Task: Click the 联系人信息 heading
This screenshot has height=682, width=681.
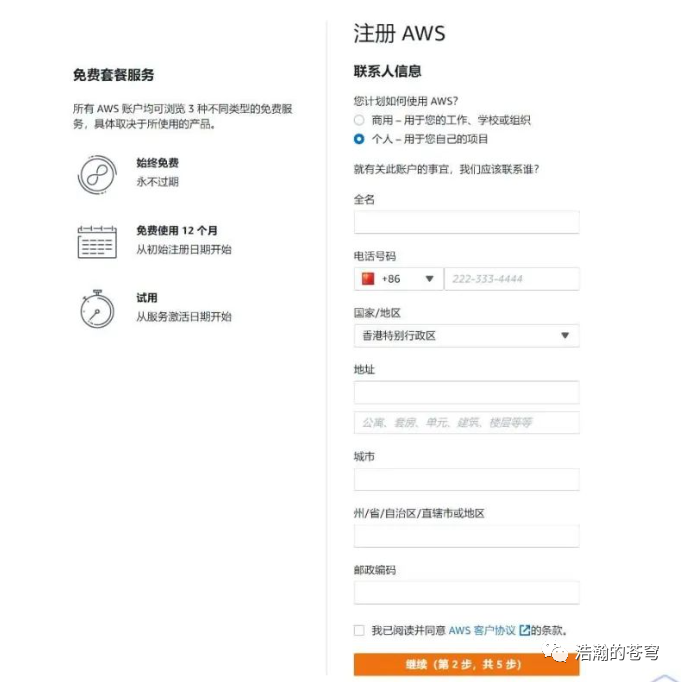Action: pos(387,71)
